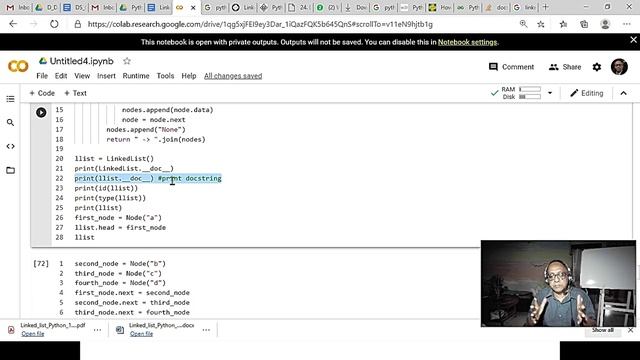The height and width of the screenshot is (360, 640).
Task: Open the Insert menu
Action: [106, 76]
